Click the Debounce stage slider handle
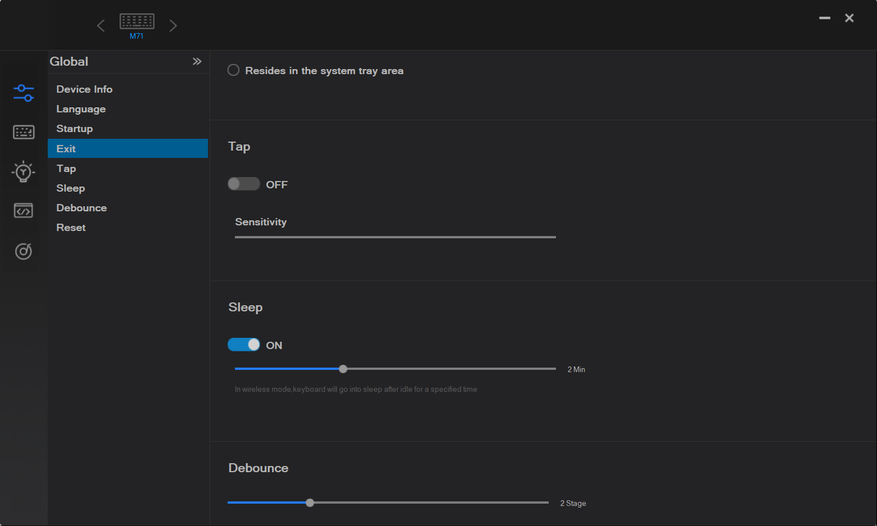 (x=310, y=503)
